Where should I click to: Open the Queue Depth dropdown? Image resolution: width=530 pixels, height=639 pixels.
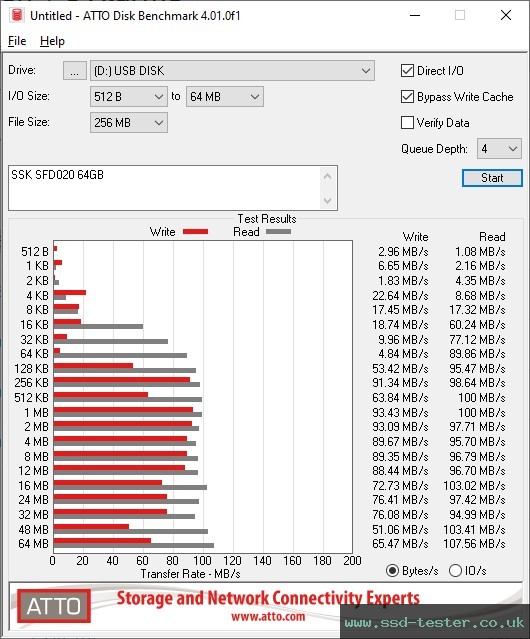499,149
